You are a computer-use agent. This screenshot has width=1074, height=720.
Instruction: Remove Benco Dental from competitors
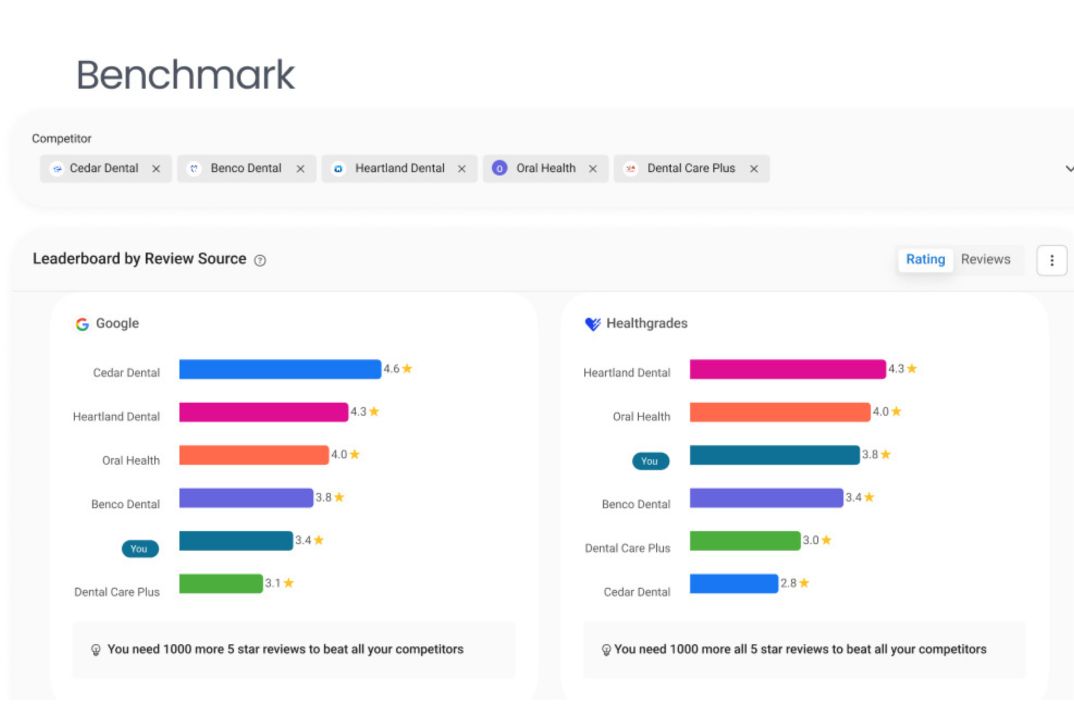pos(300,169)
